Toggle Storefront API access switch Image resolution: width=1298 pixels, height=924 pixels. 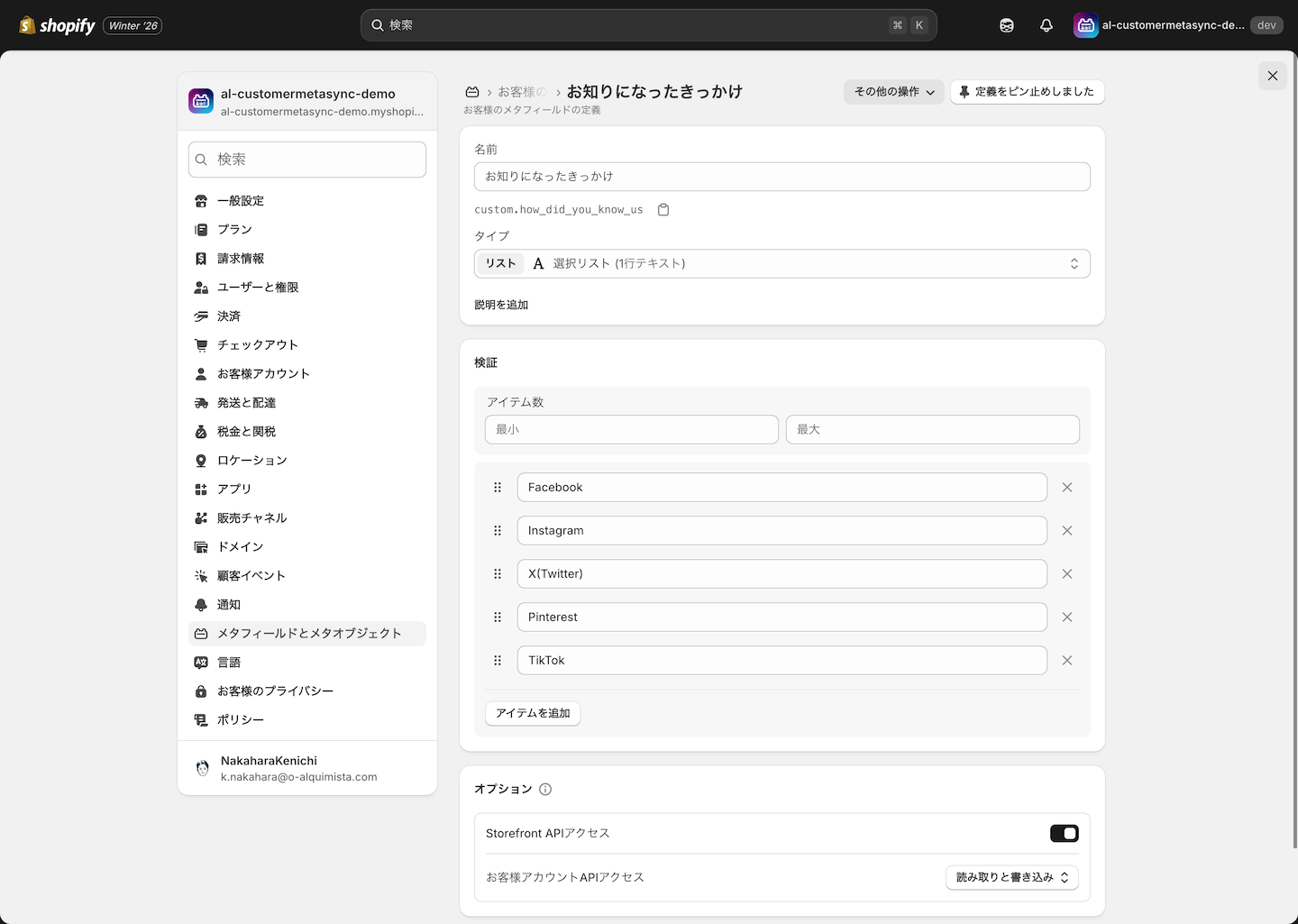1064,834
